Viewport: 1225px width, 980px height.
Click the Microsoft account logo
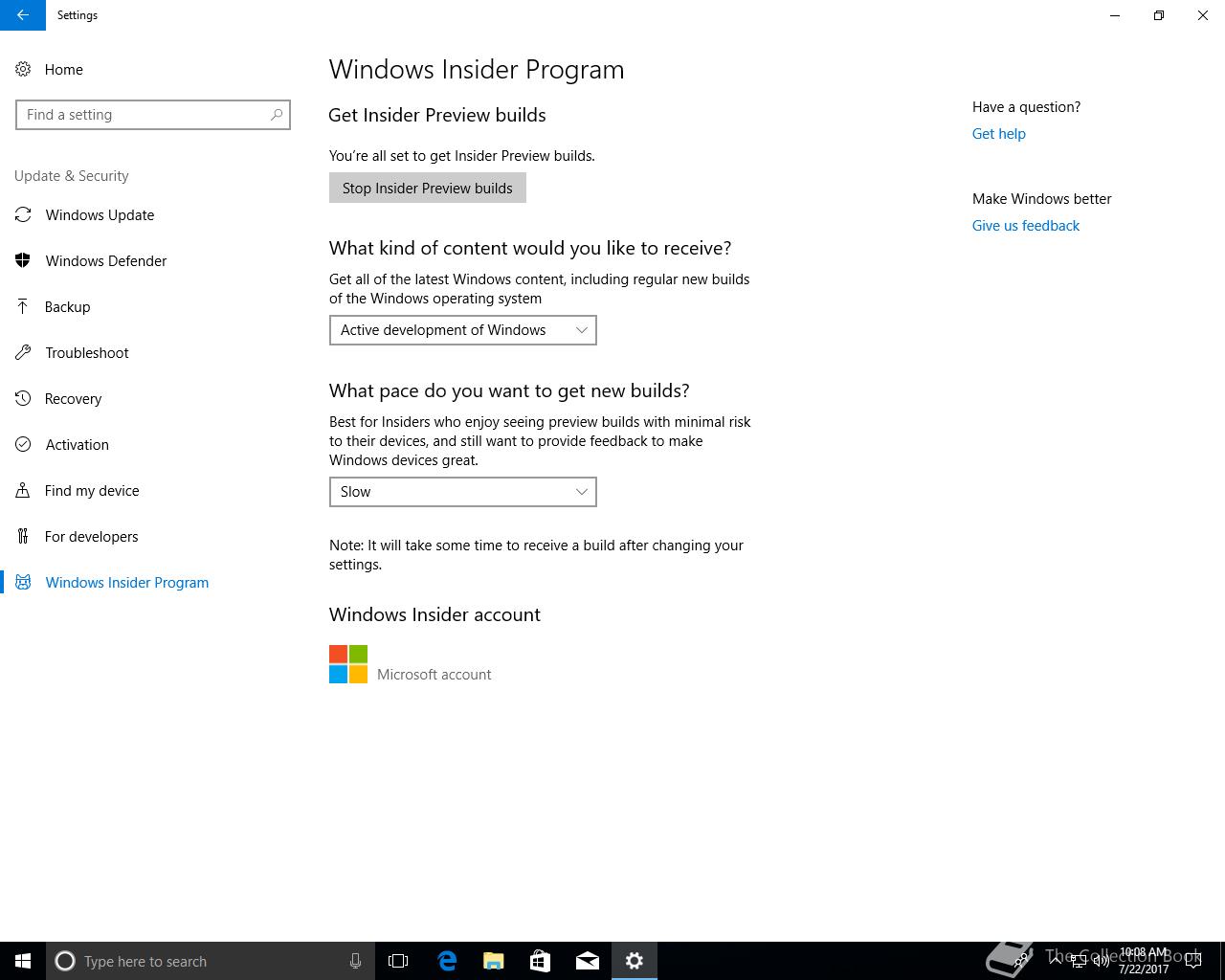click(x=348, y=664)
